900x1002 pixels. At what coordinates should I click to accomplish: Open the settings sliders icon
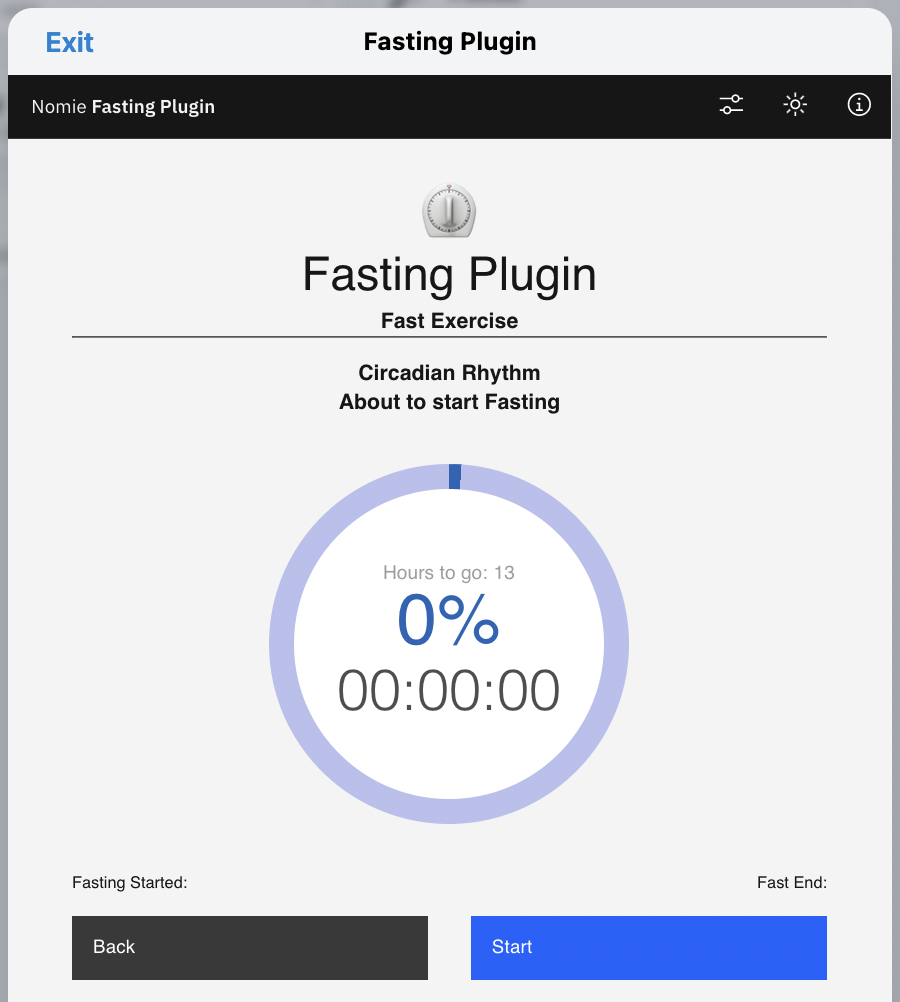tap(731, 105)
